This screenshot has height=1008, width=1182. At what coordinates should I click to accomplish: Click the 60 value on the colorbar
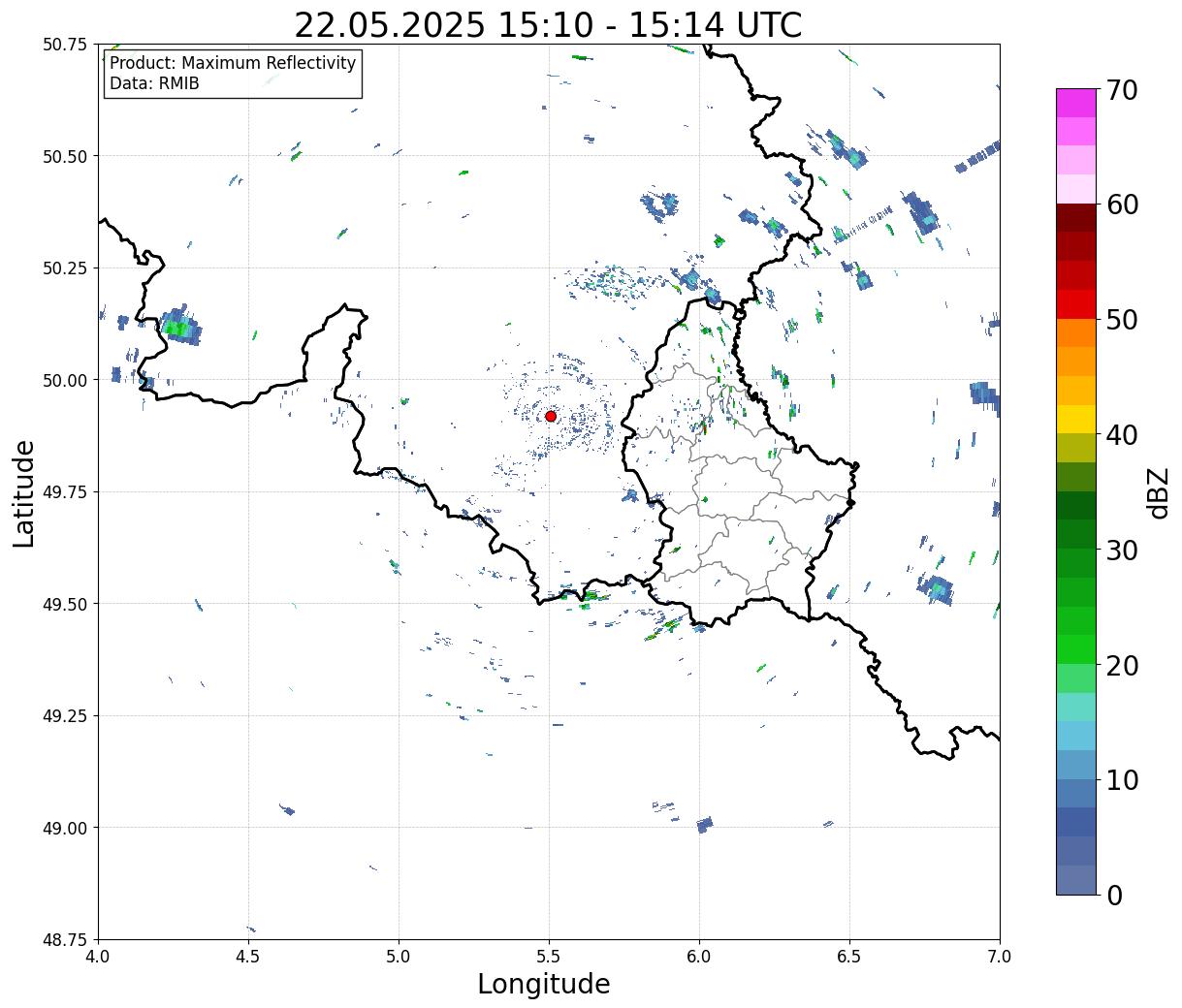[x=1122, y=205]
